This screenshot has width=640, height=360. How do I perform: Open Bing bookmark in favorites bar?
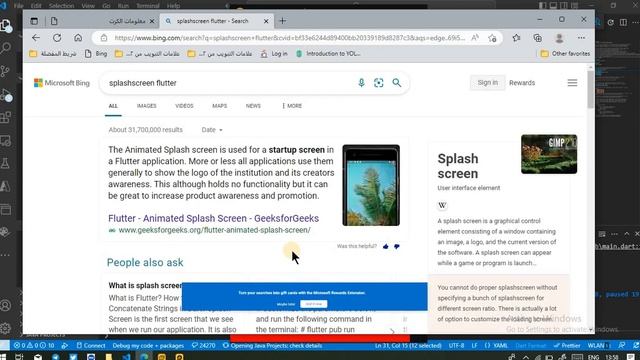96,53
